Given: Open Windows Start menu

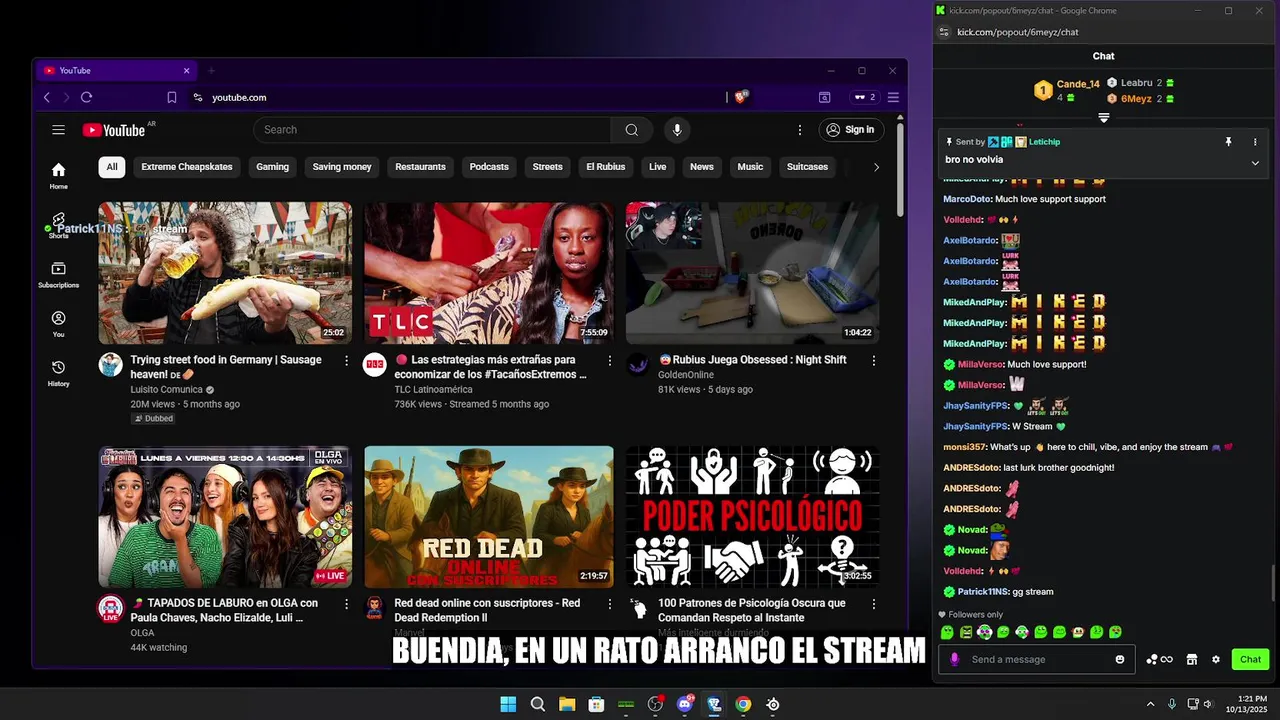Looking at the screenshot, I should coord(508,704).
